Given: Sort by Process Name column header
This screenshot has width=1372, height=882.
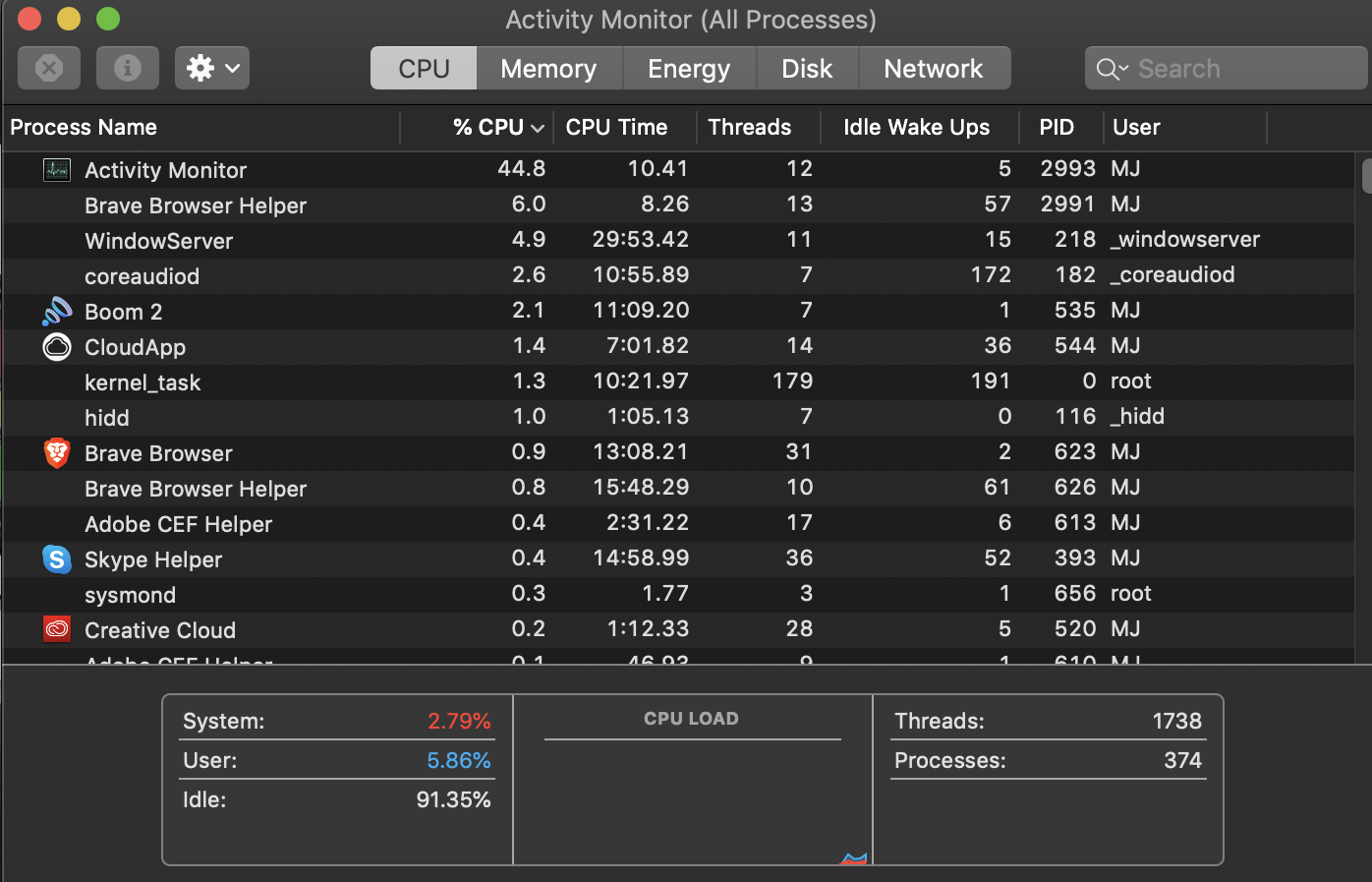Looking at the screenshot, I should tap(200, 127).
